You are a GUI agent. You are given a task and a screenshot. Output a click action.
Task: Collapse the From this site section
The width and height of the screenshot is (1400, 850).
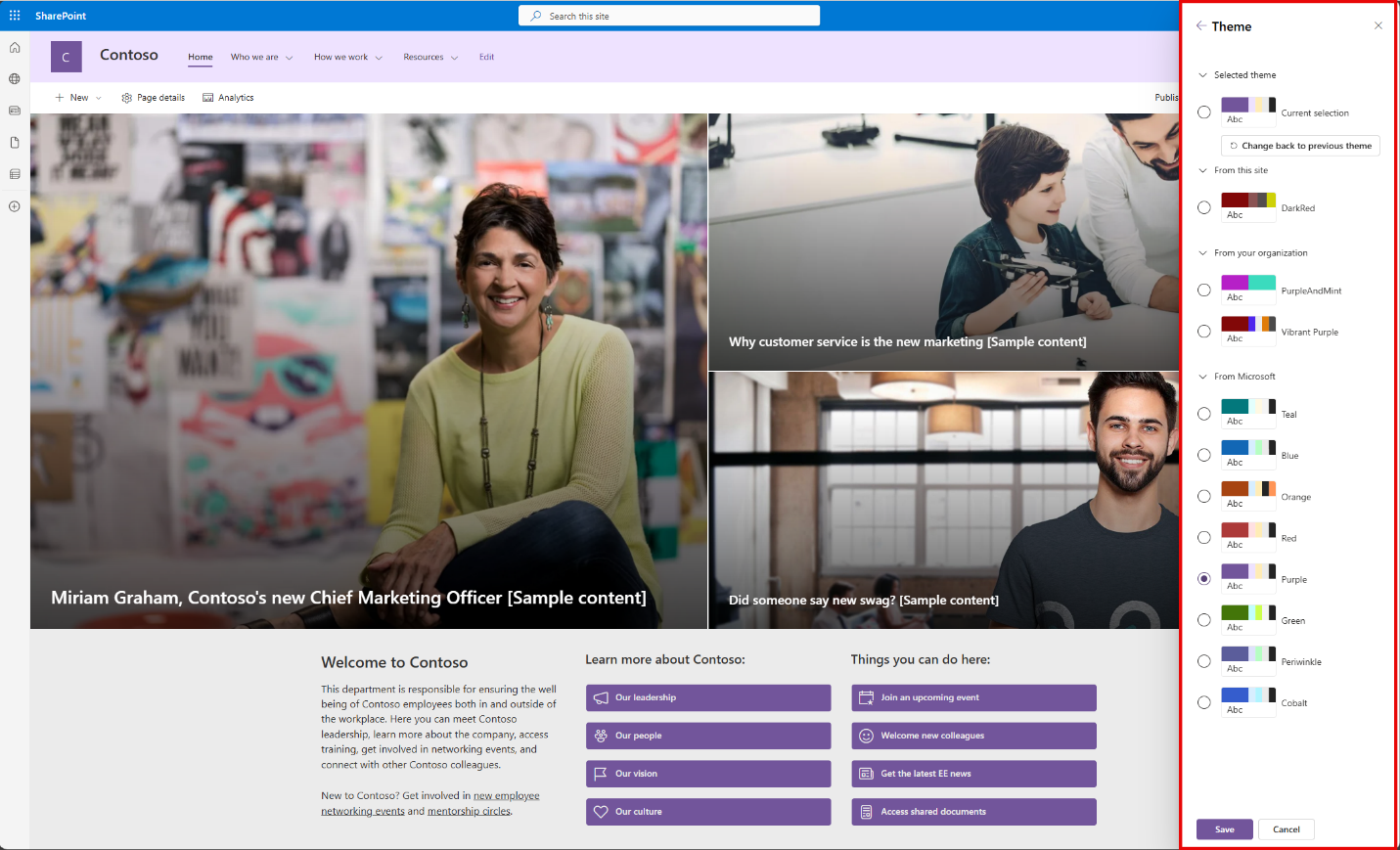[x=1203, y=170]
